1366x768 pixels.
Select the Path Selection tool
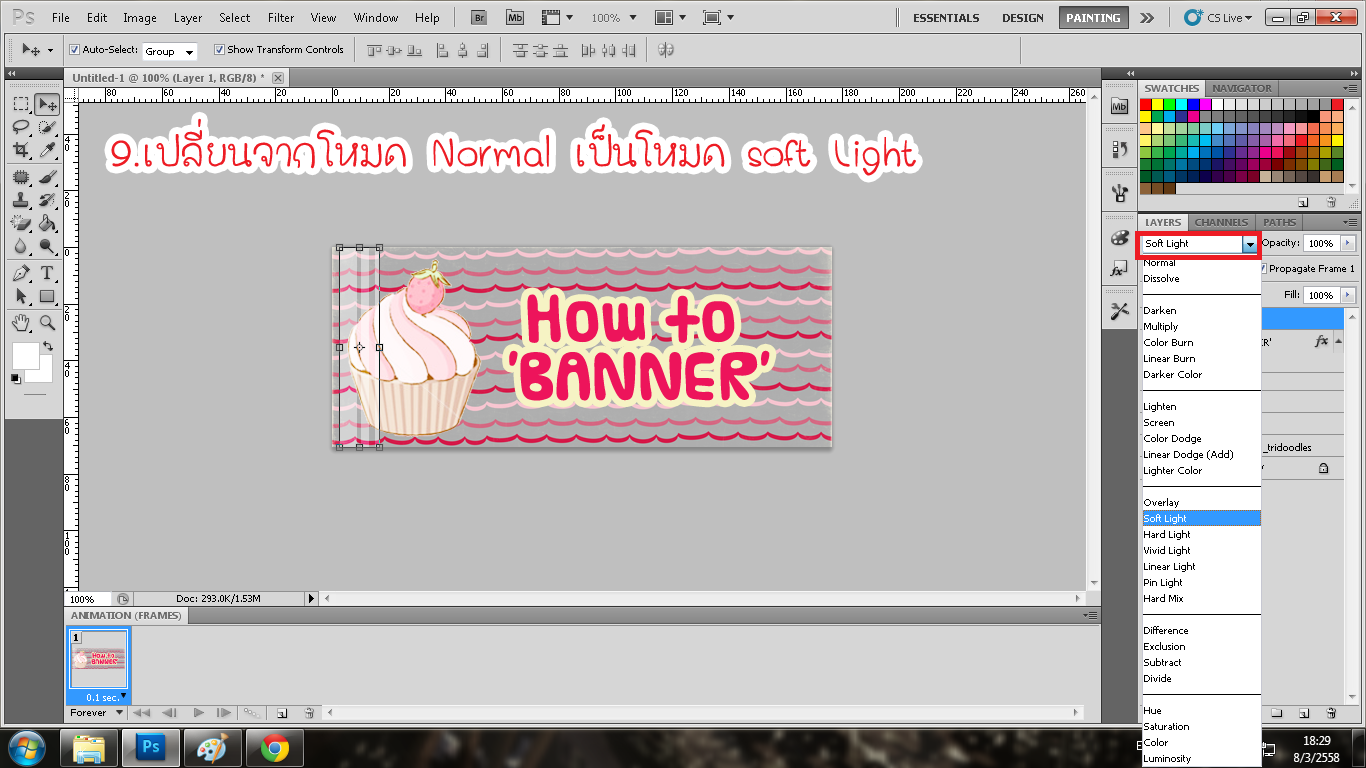tap(20, 296)
